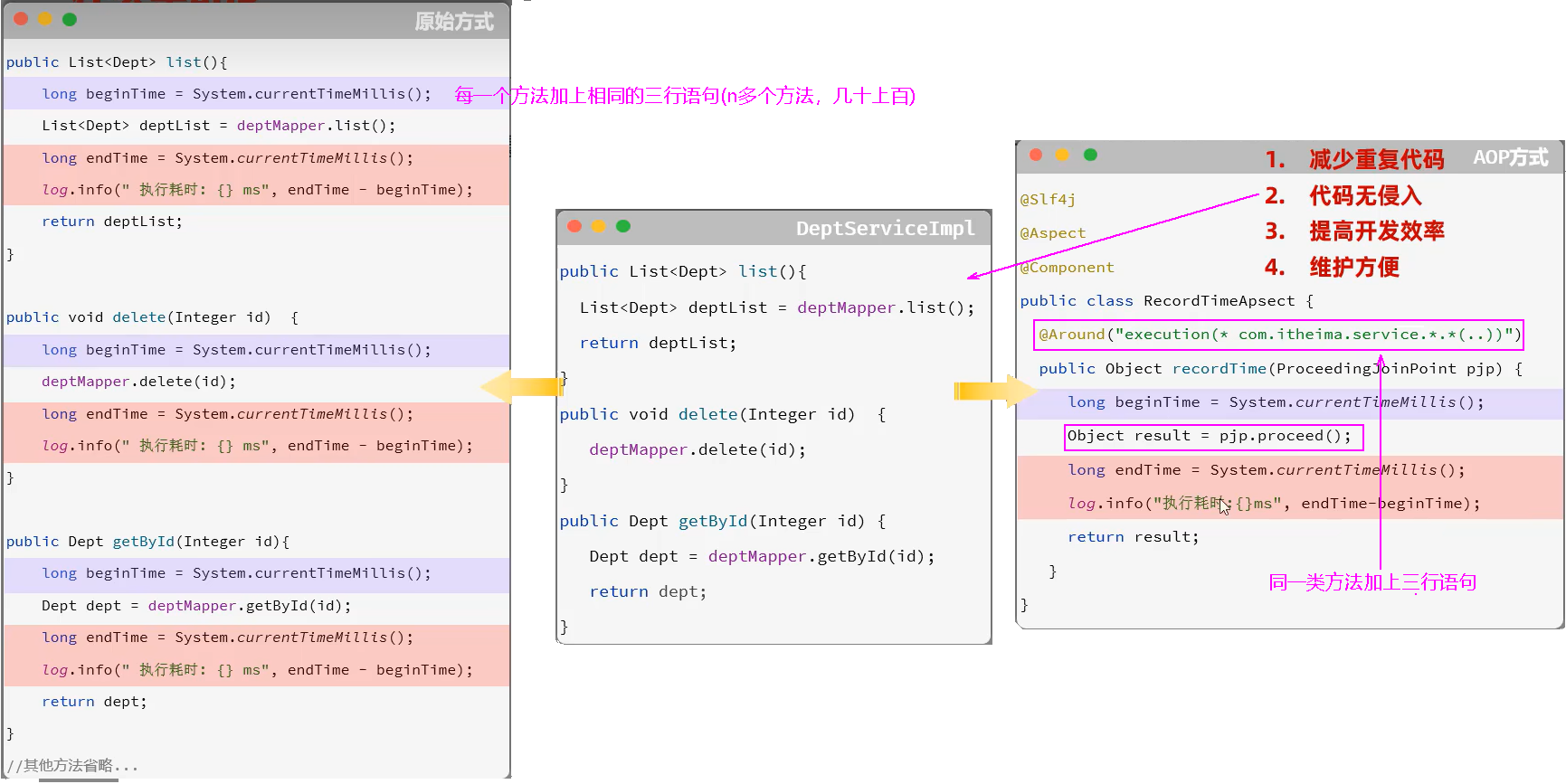This screenshot has width=1566, height=784.
Task: Click the //其他方法省略 comment line
Action: (72, 766)
